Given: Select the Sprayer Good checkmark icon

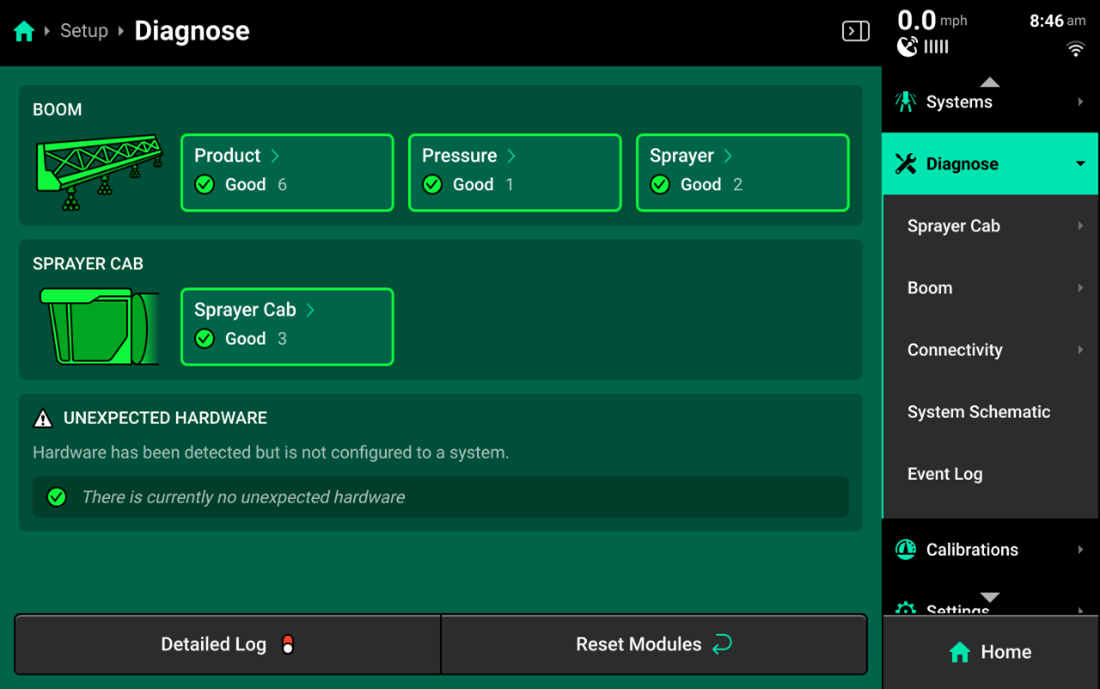Looking at the screenshot, I should click(x=660, y=185).
